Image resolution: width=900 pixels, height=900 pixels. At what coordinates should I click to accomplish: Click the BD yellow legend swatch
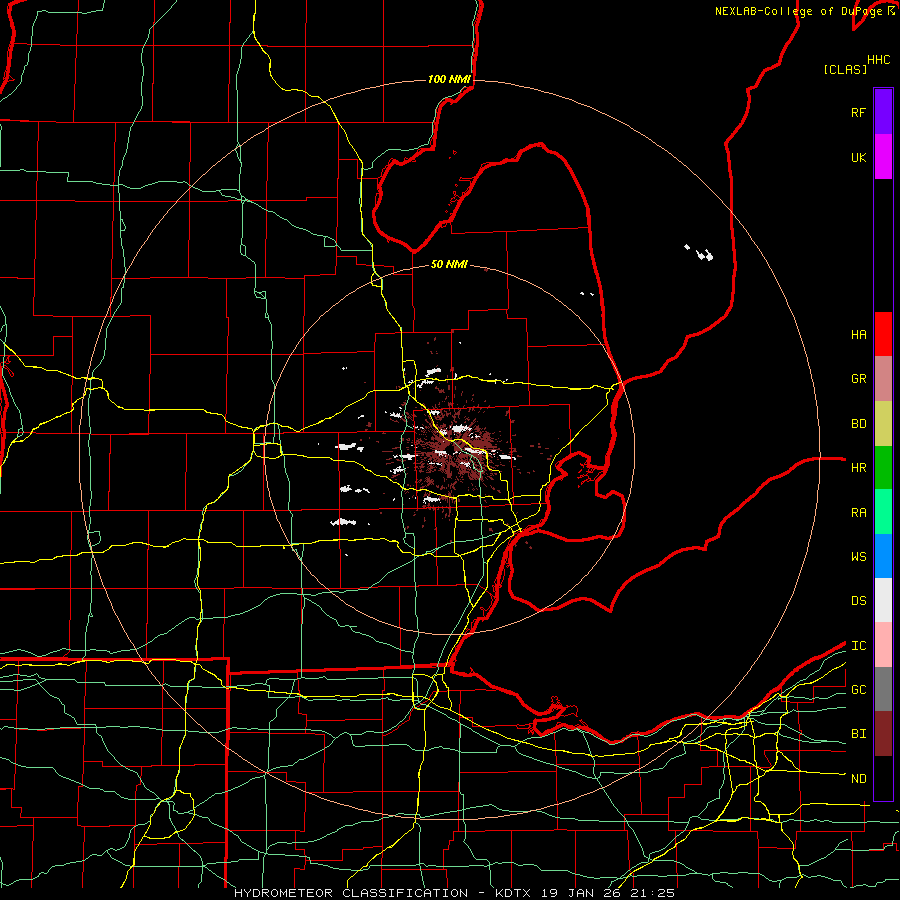(x=883, y=424)
